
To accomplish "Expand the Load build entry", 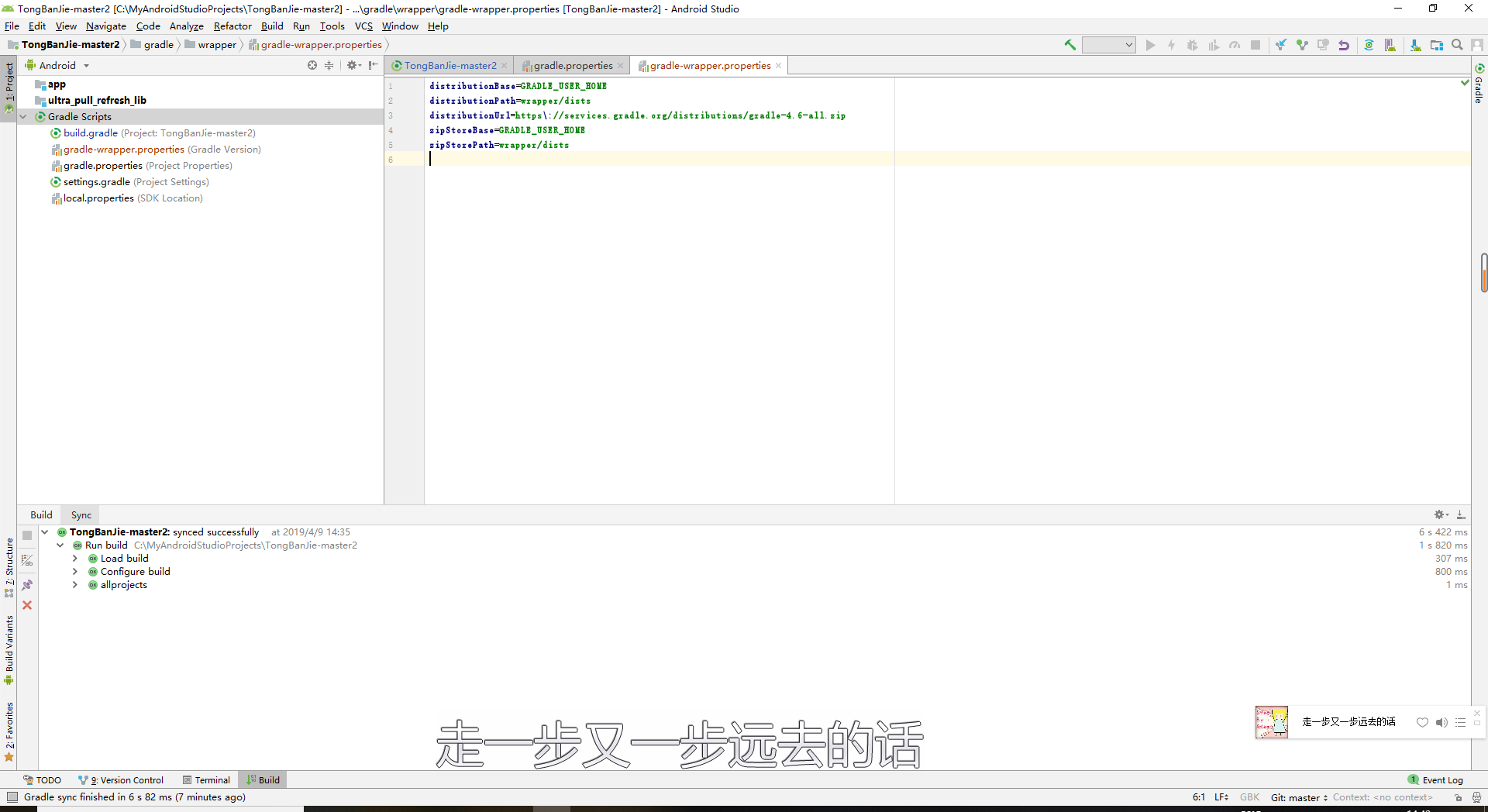I will [75, 558].
